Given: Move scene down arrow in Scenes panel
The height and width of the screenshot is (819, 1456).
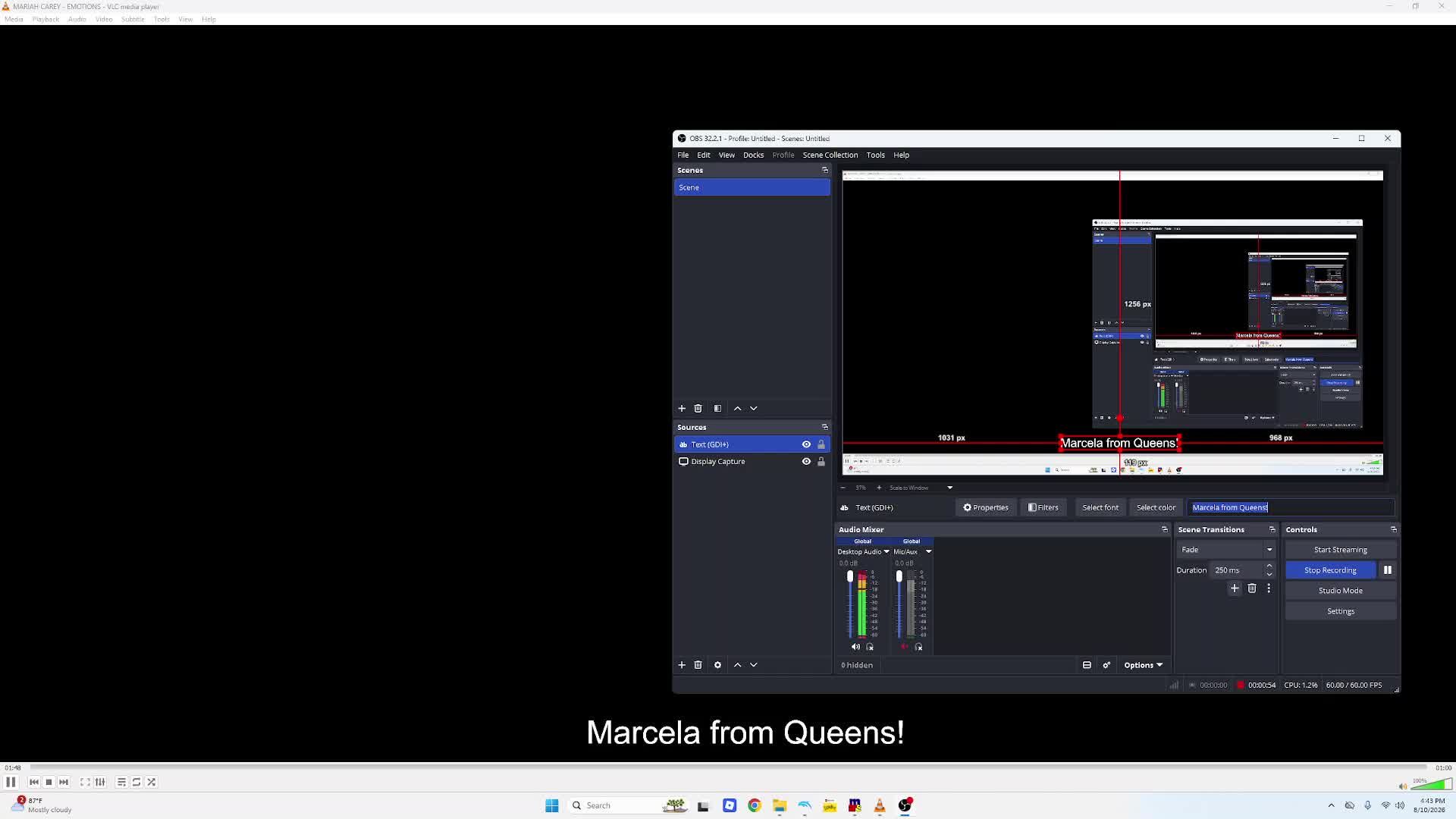Looking at the screenshot, I should (754, 408).
